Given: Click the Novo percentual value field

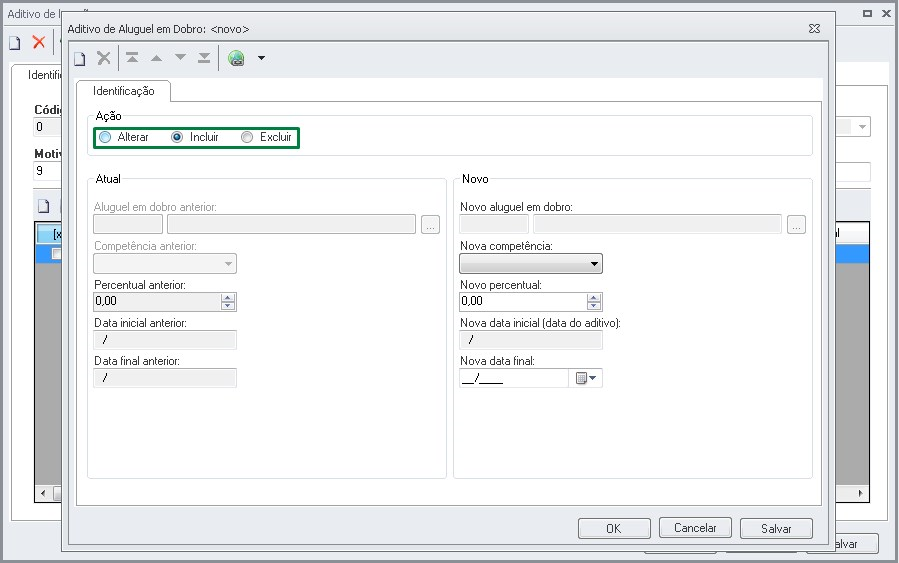Looking at the screenshot, I should coord(523,302).
